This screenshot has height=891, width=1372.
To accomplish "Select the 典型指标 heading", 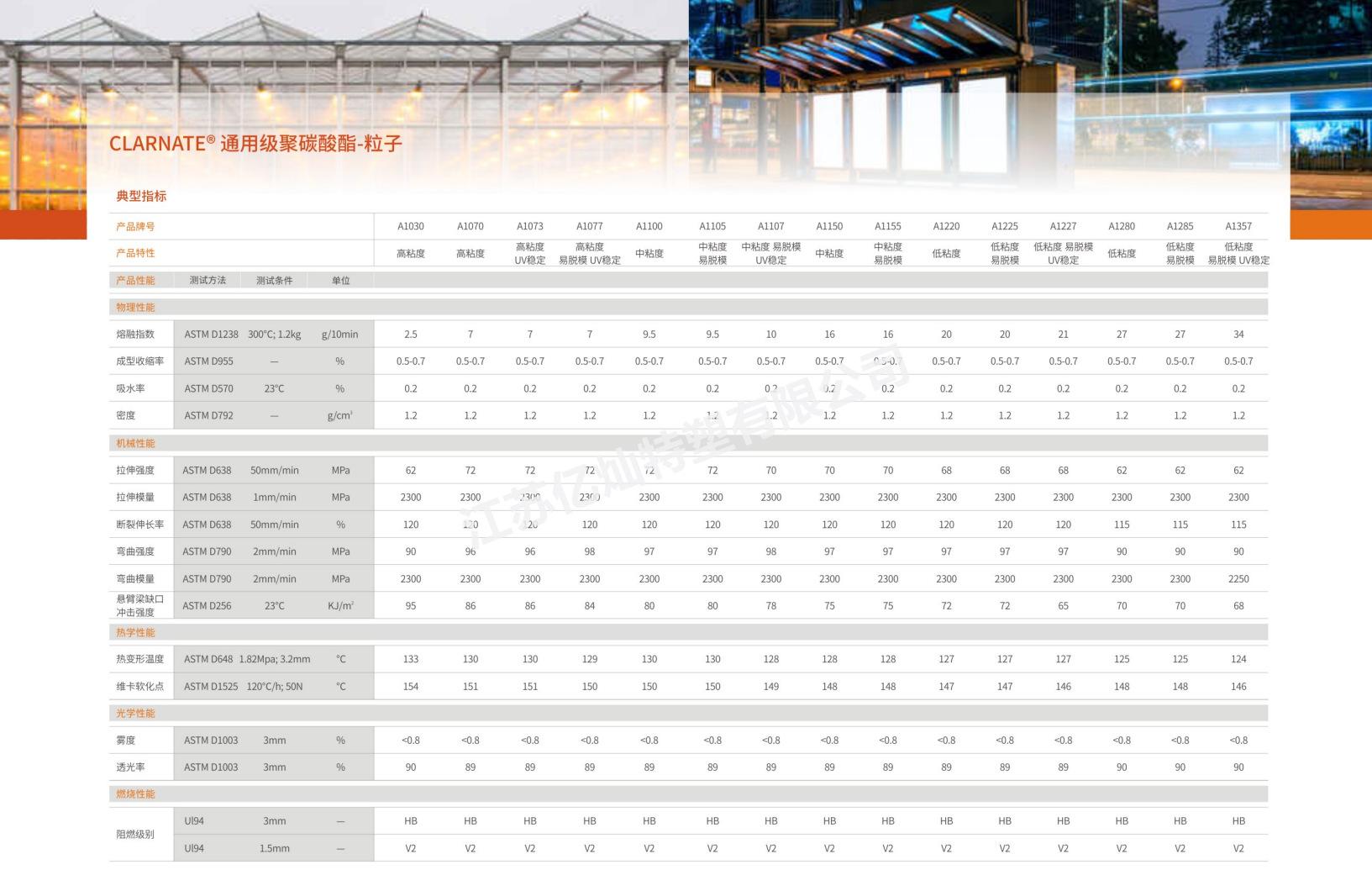I will 141,196.
